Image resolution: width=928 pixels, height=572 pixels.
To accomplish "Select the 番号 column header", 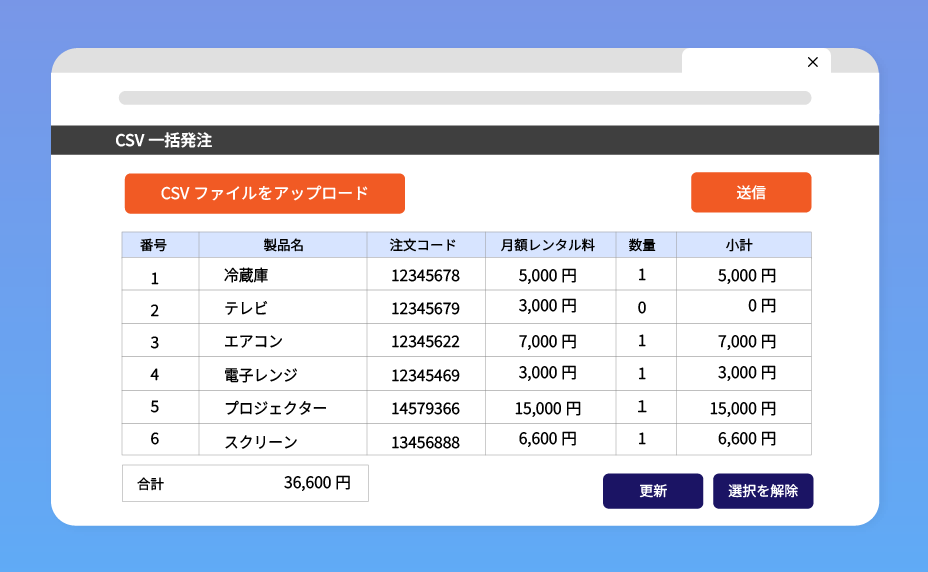I will 160,245.
